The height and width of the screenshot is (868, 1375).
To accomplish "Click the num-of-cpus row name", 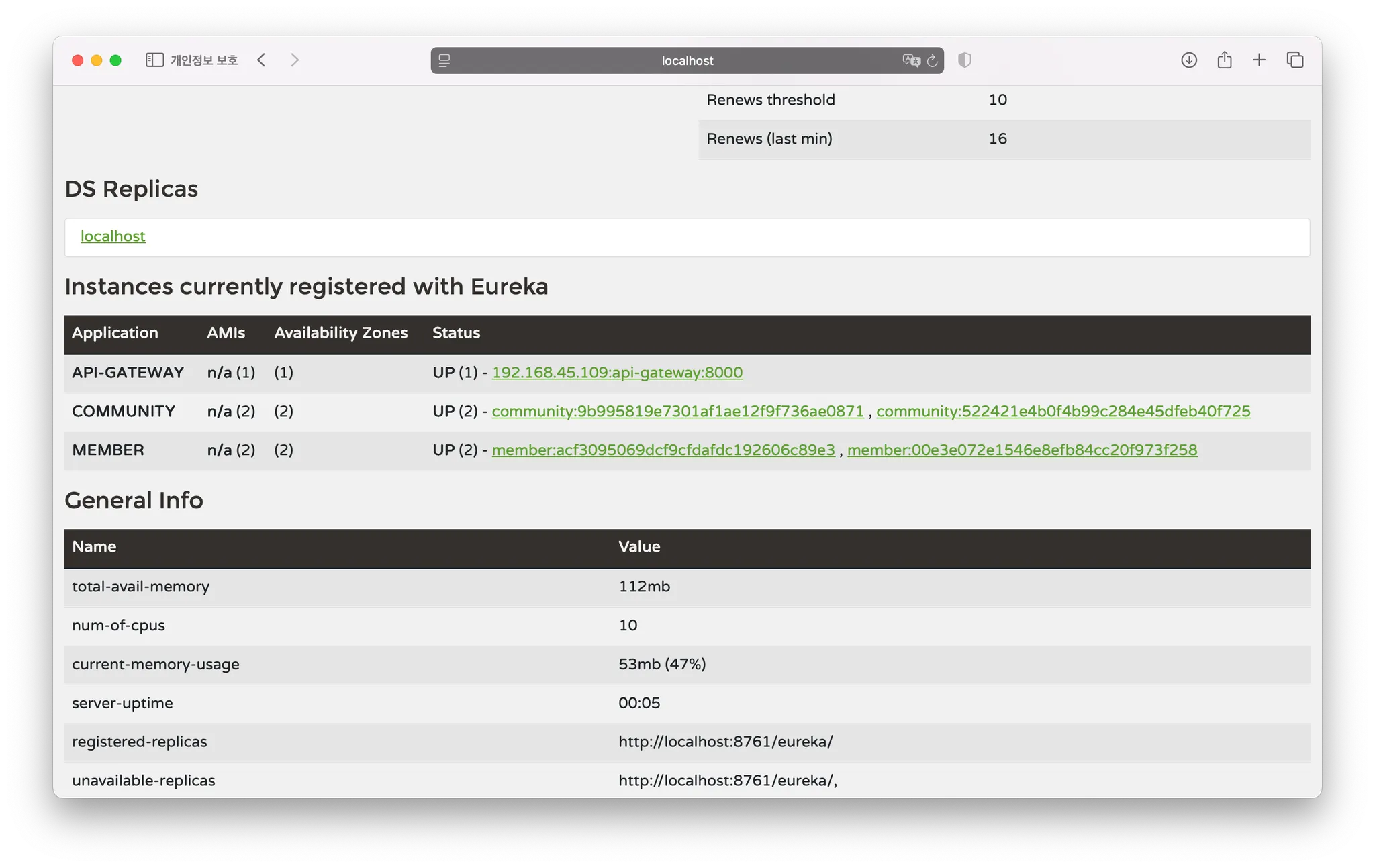I will [118, 626].
